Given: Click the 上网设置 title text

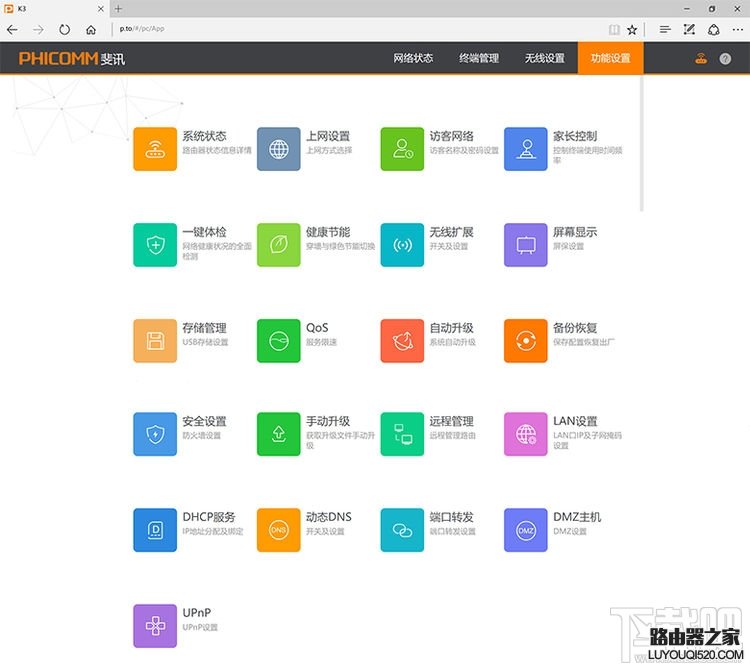Looking at the screenshot, I should click(328, 136).
